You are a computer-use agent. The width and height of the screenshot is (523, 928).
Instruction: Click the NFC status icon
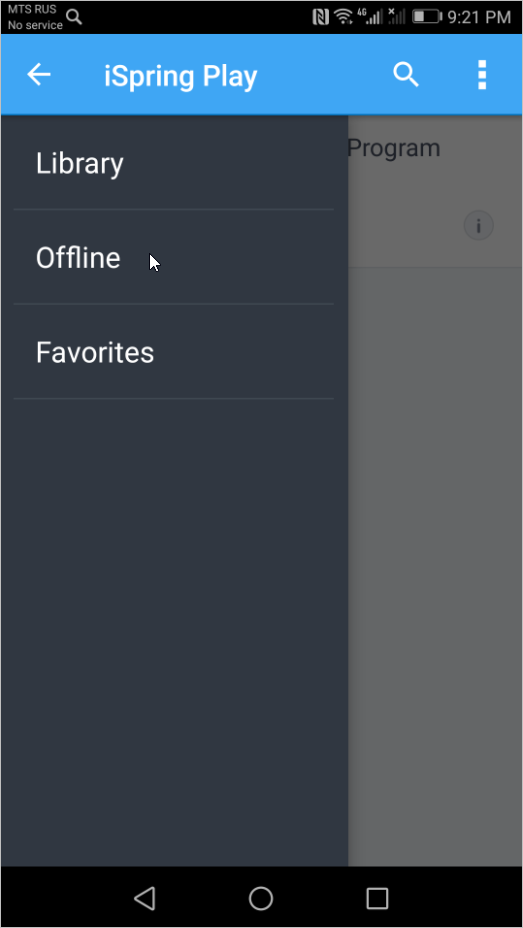click(320, 17)
